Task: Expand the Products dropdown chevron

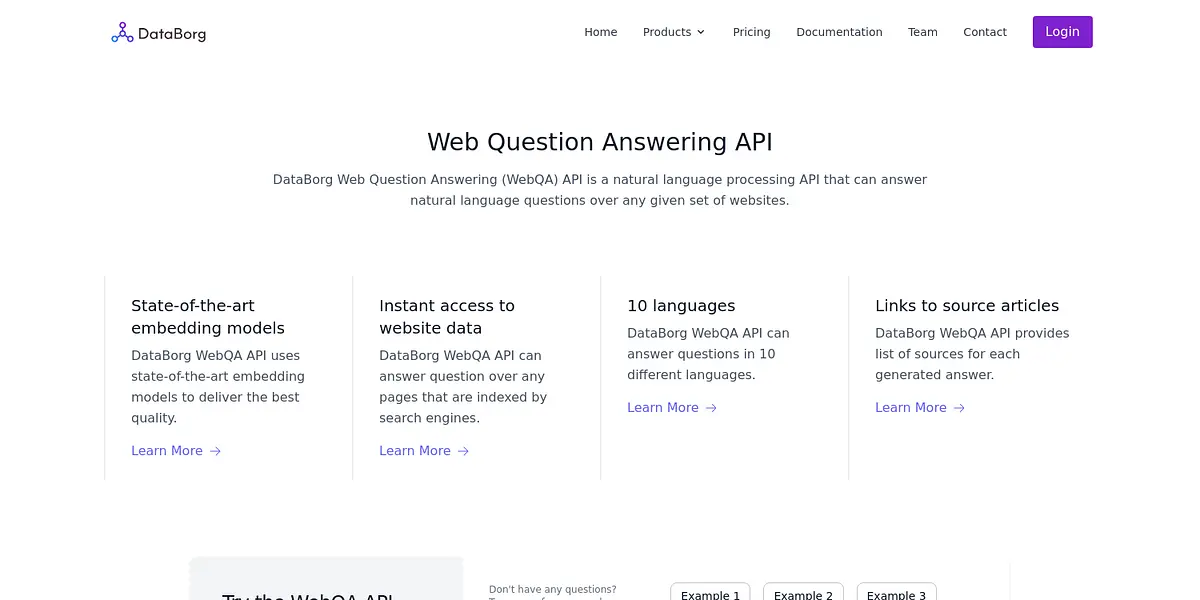Action: pos(701,32)
